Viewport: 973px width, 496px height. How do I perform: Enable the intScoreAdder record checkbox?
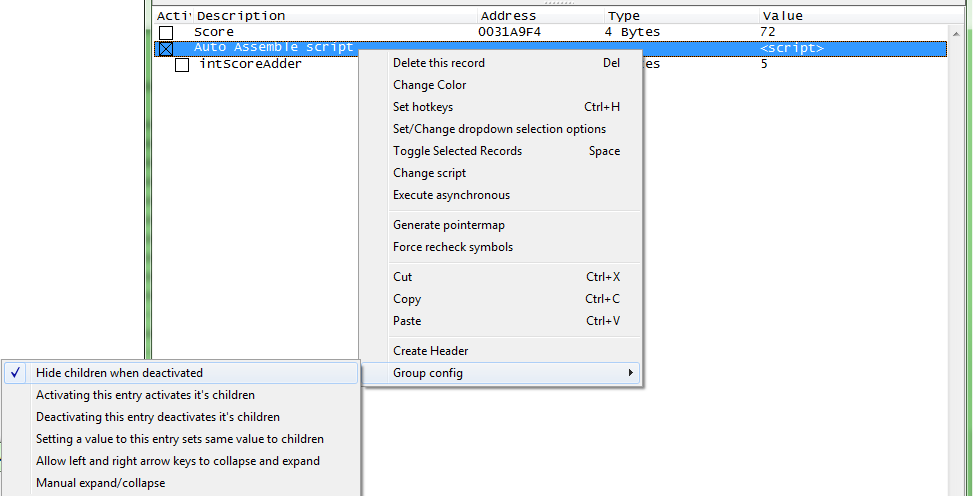pyautogui.click(x=182, y=65)
